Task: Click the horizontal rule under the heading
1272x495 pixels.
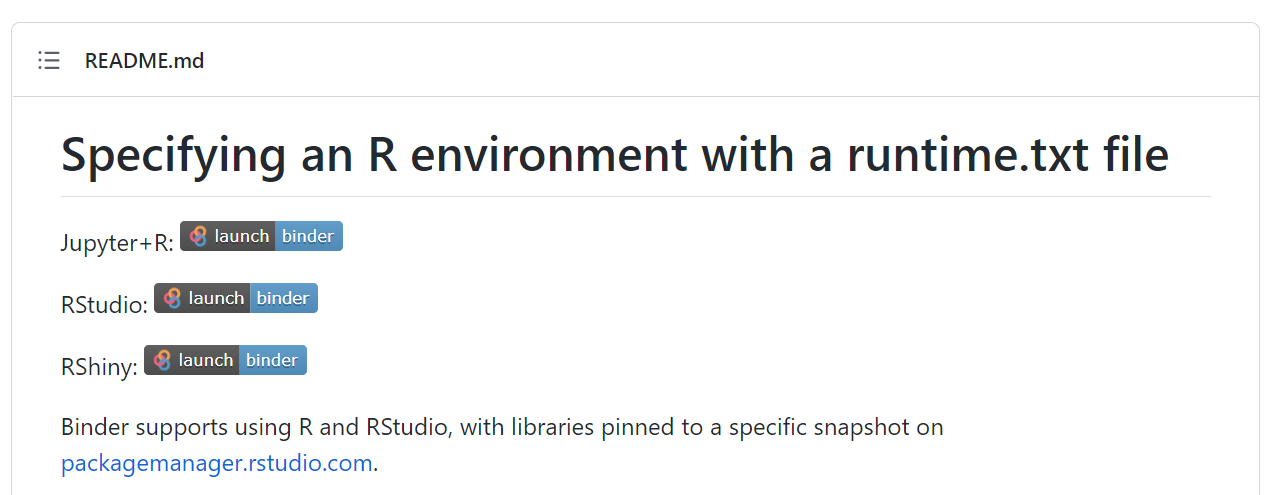Action: pyautogui.click(x=635, y=196)
